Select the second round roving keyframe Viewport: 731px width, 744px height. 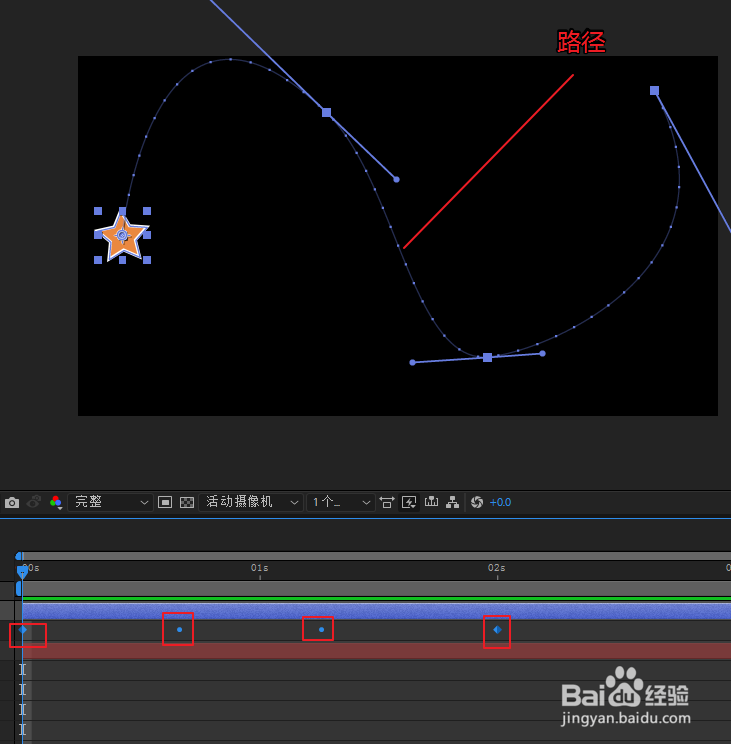322,630
